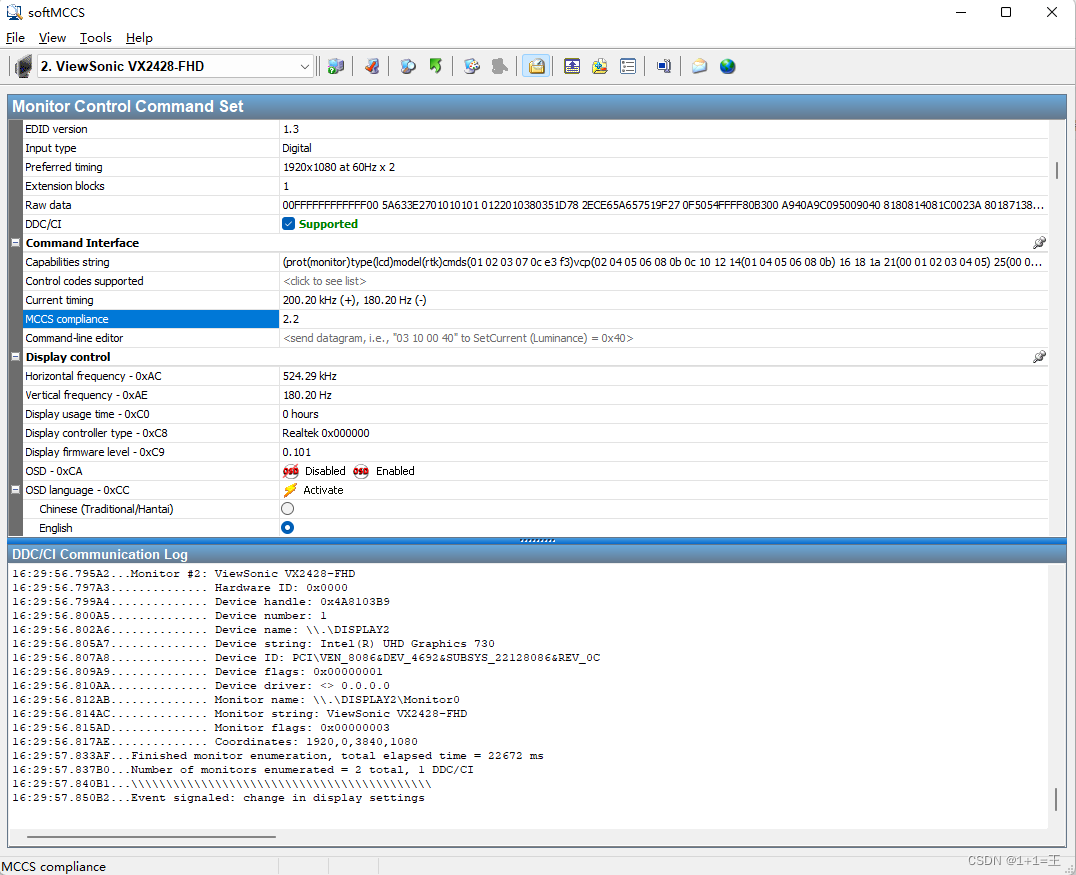Image resolution: width=1076 pixels, height=875 pixels.
Task: Click the 'Device string: Intel(R) UHD Graphics 730' log line
Action: coord(253,644)
